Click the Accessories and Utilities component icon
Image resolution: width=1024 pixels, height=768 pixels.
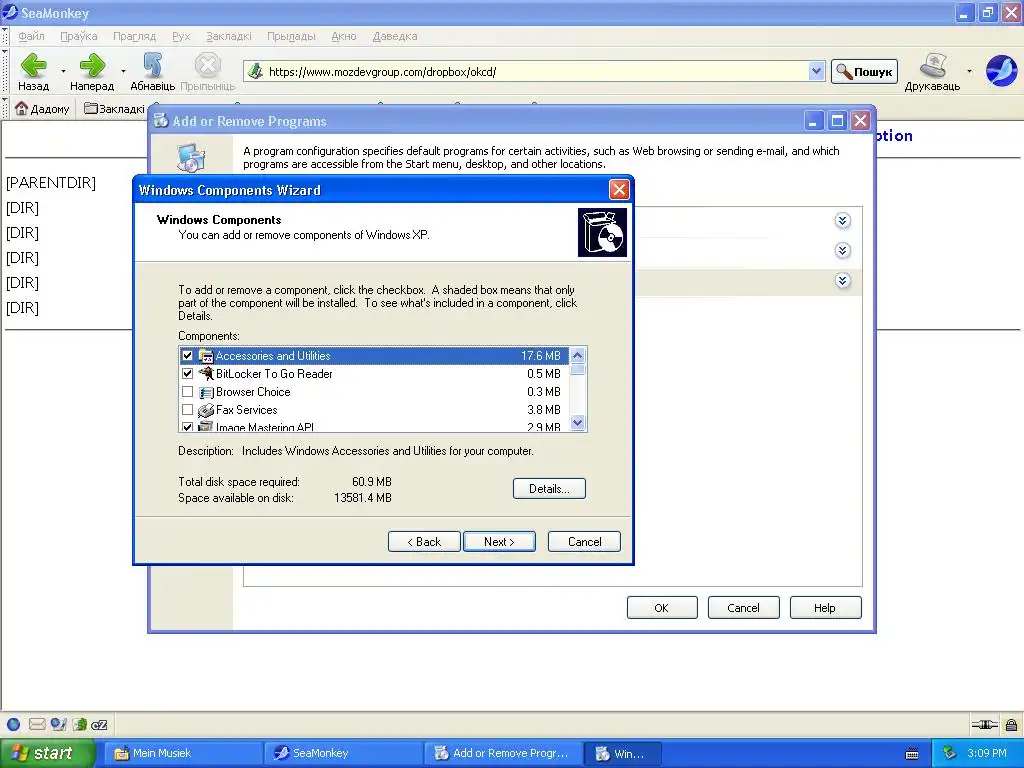click(206, 356)
